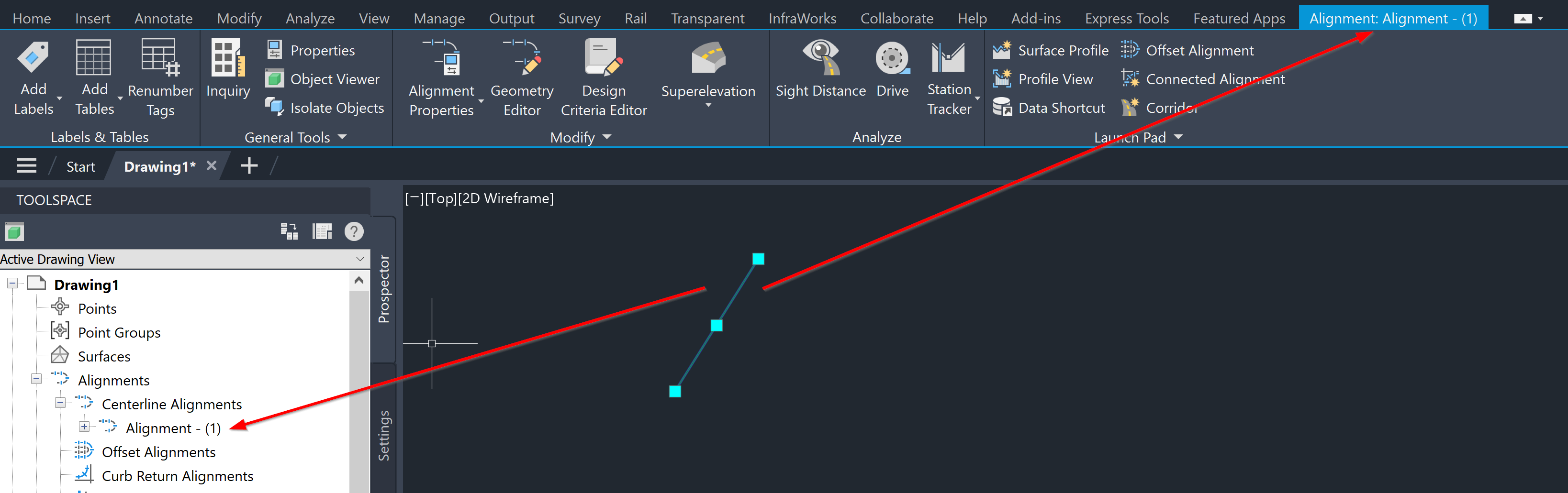Create an Offset Alignment

pos(1187,51)
